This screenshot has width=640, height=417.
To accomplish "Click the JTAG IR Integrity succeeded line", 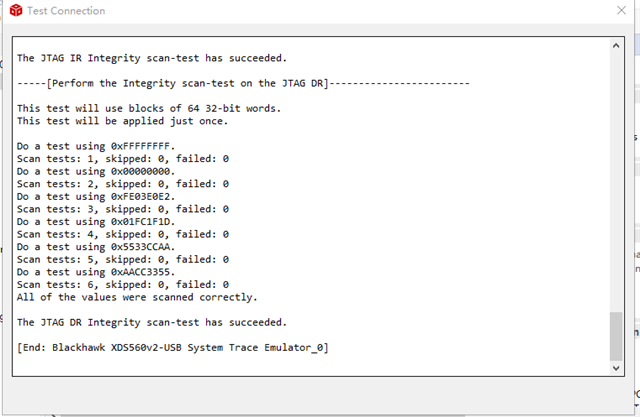I will [x=151, y=57].
